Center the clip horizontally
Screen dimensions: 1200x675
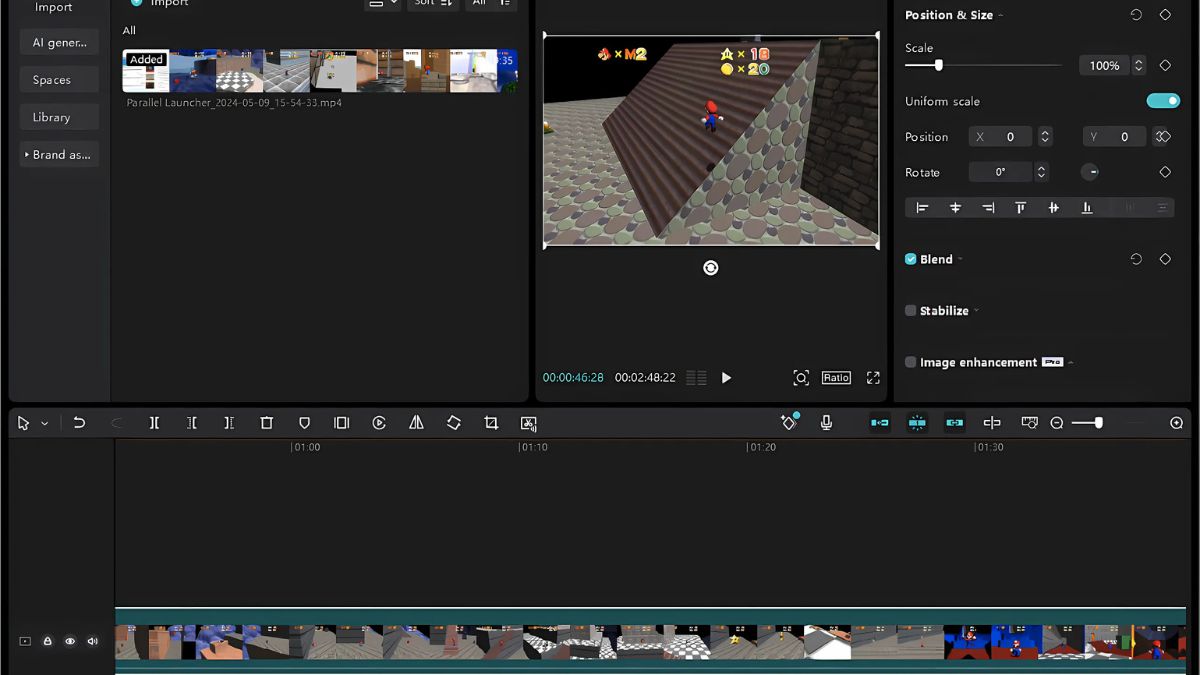click(x=955, y=207)
